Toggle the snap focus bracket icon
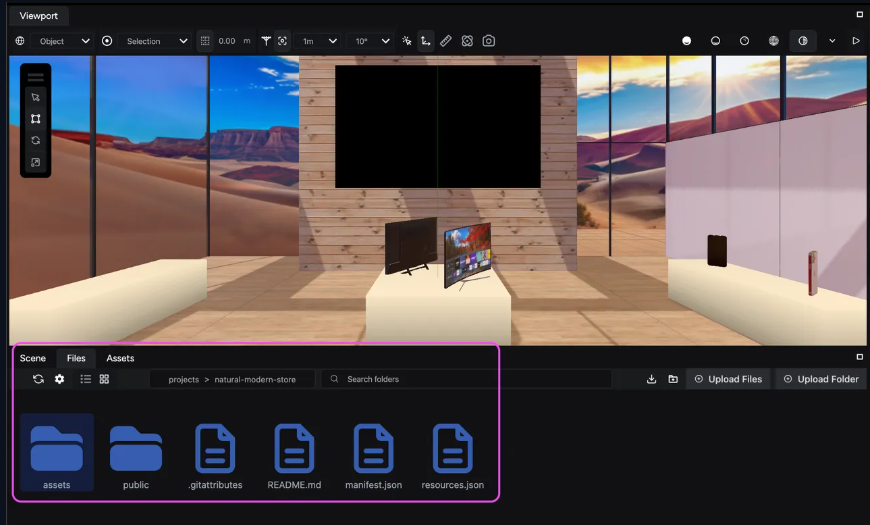Viewport: 870px width, 525px height. pyautogui.click(x=282, y=41)
